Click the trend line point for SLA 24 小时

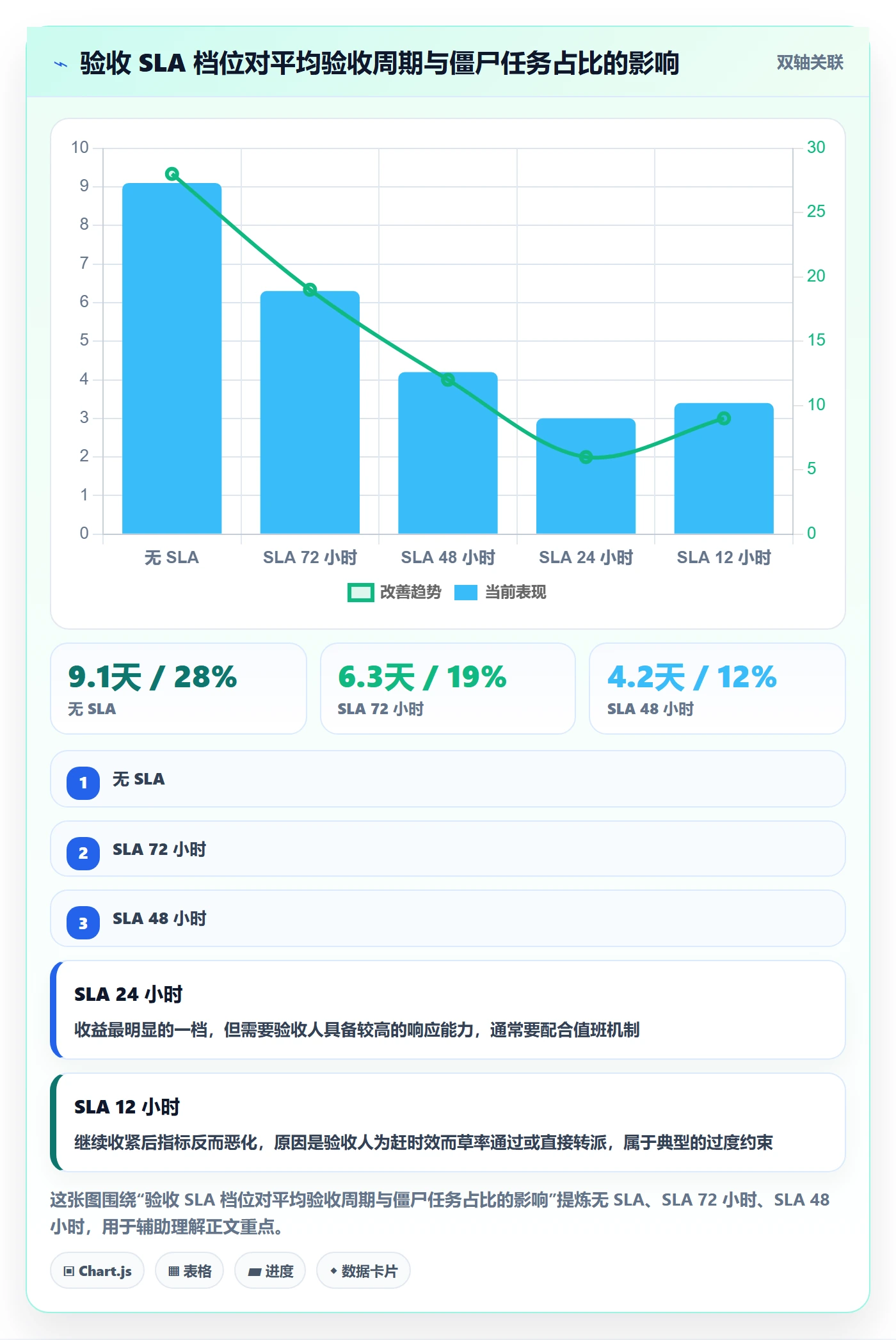pyautogui.click(x=586, y=457)
